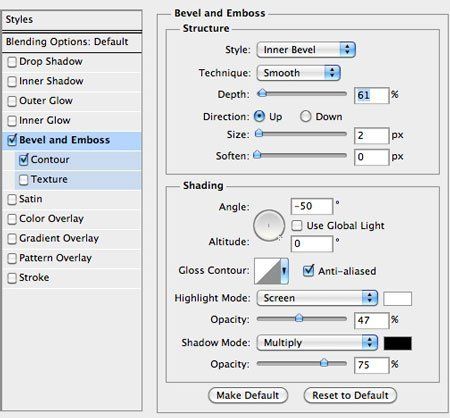Image resolution: width=450 pixels, height=418 pixels.
Task: Enable the Inner Shadow checkbox
Action: (x=12, y=82)
